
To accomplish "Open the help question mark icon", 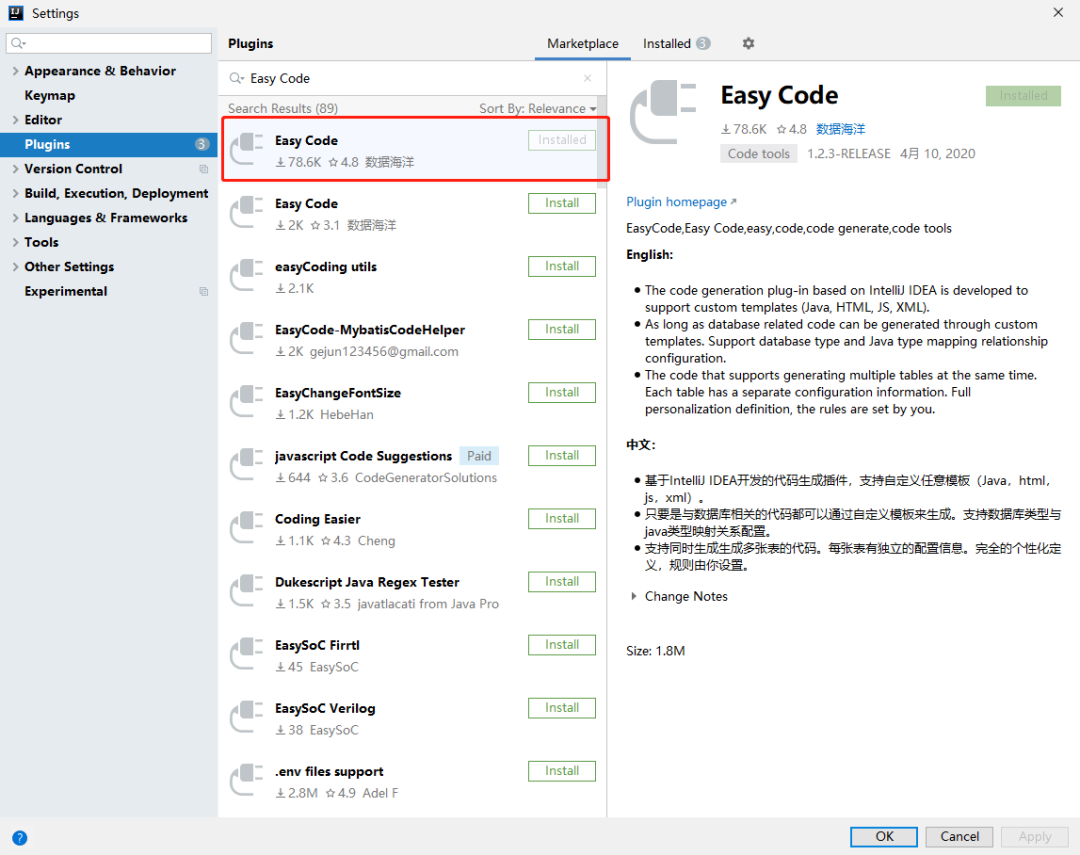I will pyautogui.click(x=19, y=838).
